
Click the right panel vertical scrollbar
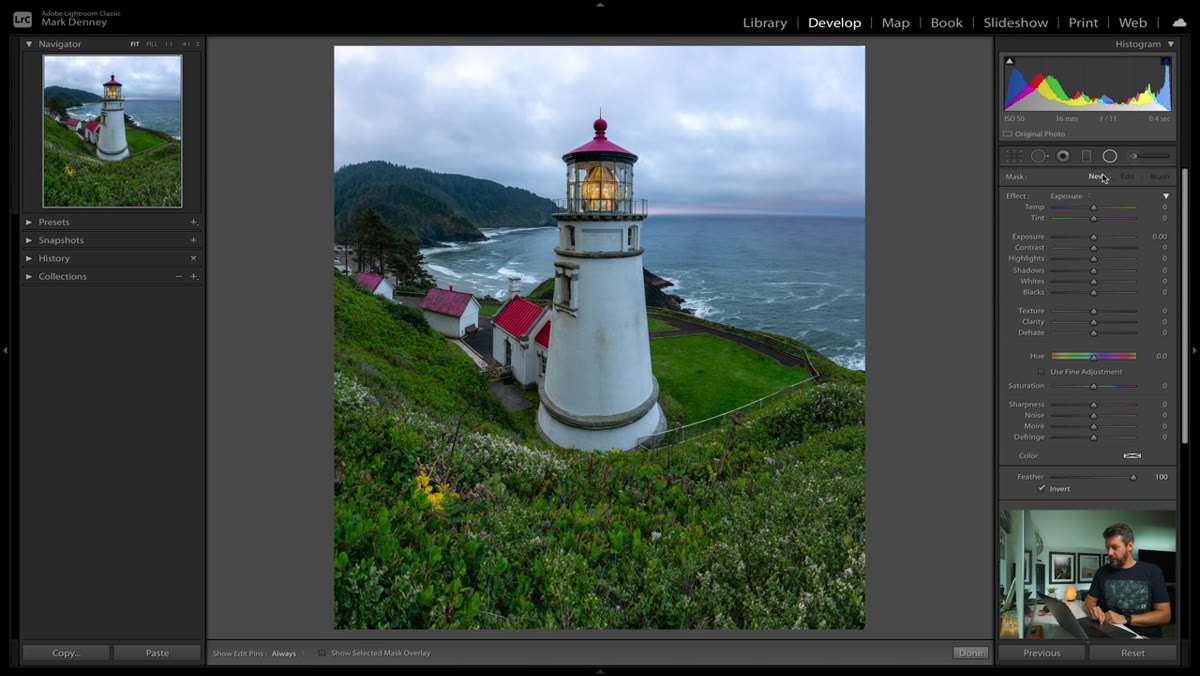(x=1185, y=305)
